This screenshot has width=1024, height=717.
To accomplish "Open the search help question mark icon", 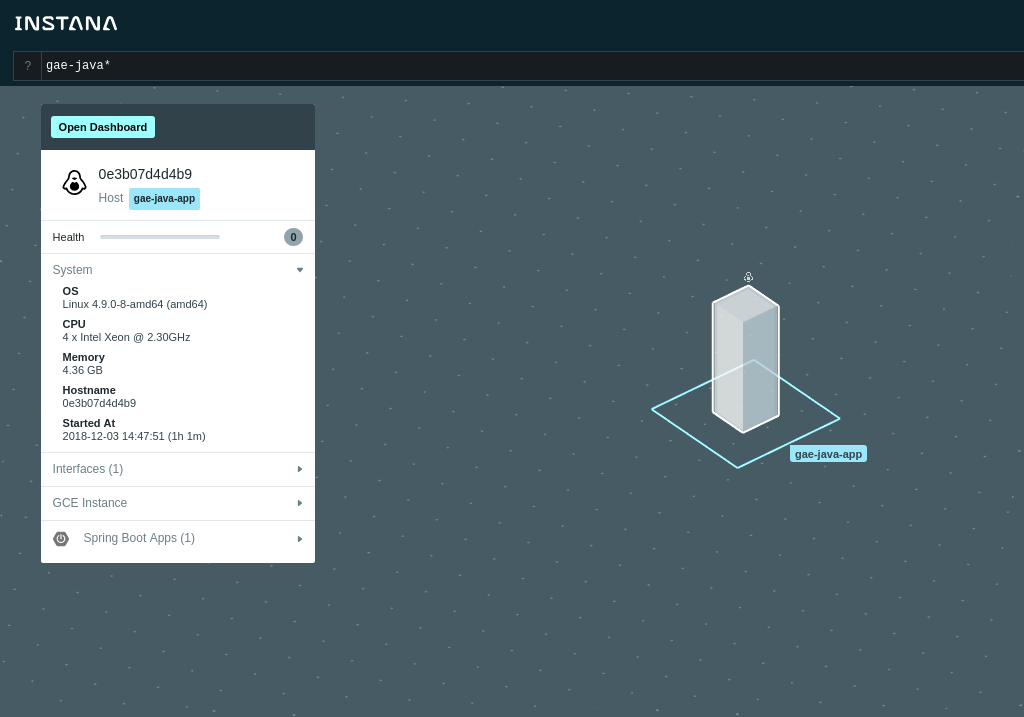I will 27,66.
